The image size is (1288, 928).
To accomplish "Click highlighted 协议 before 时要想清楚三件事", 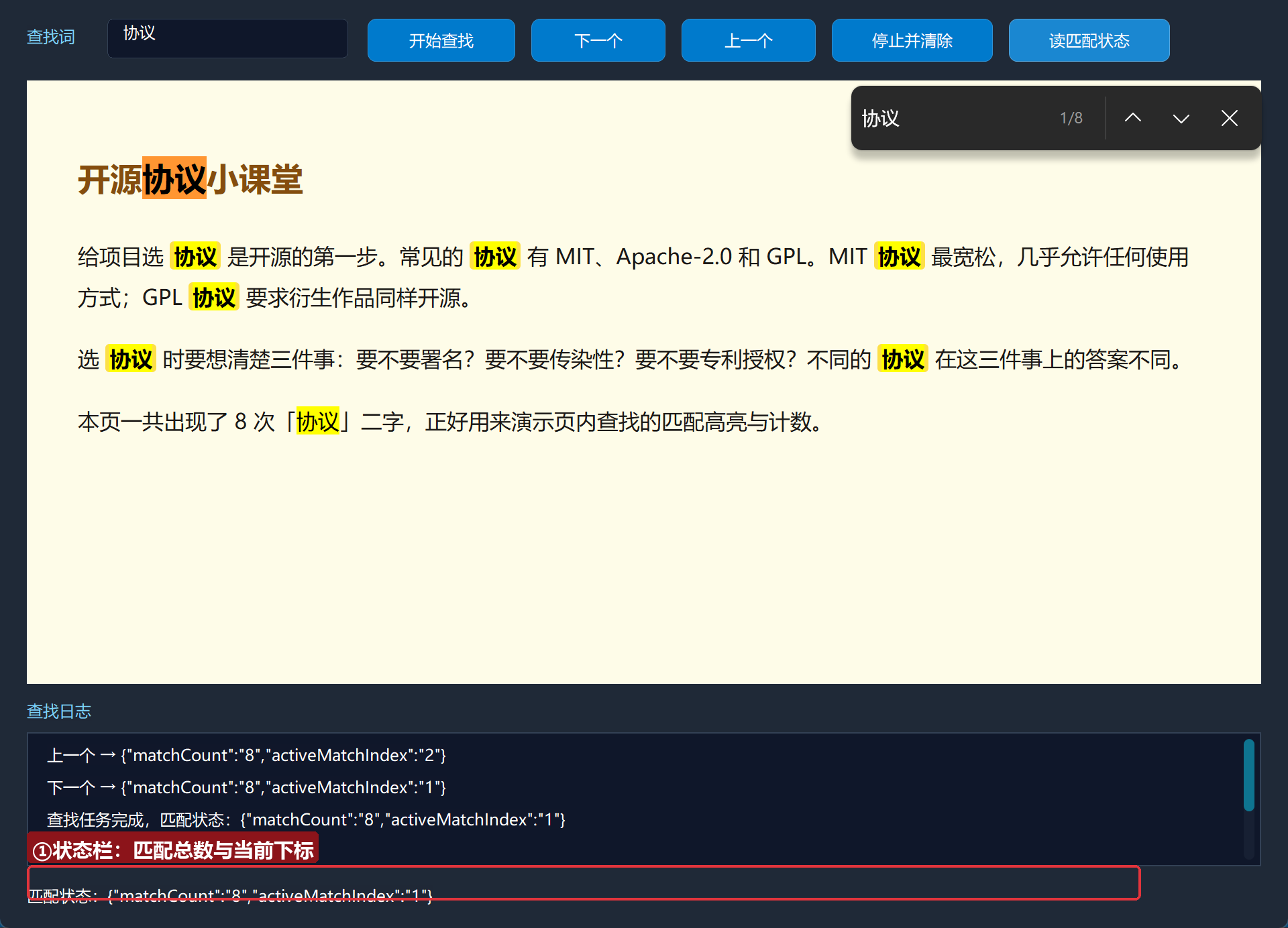I will [131, 359].
